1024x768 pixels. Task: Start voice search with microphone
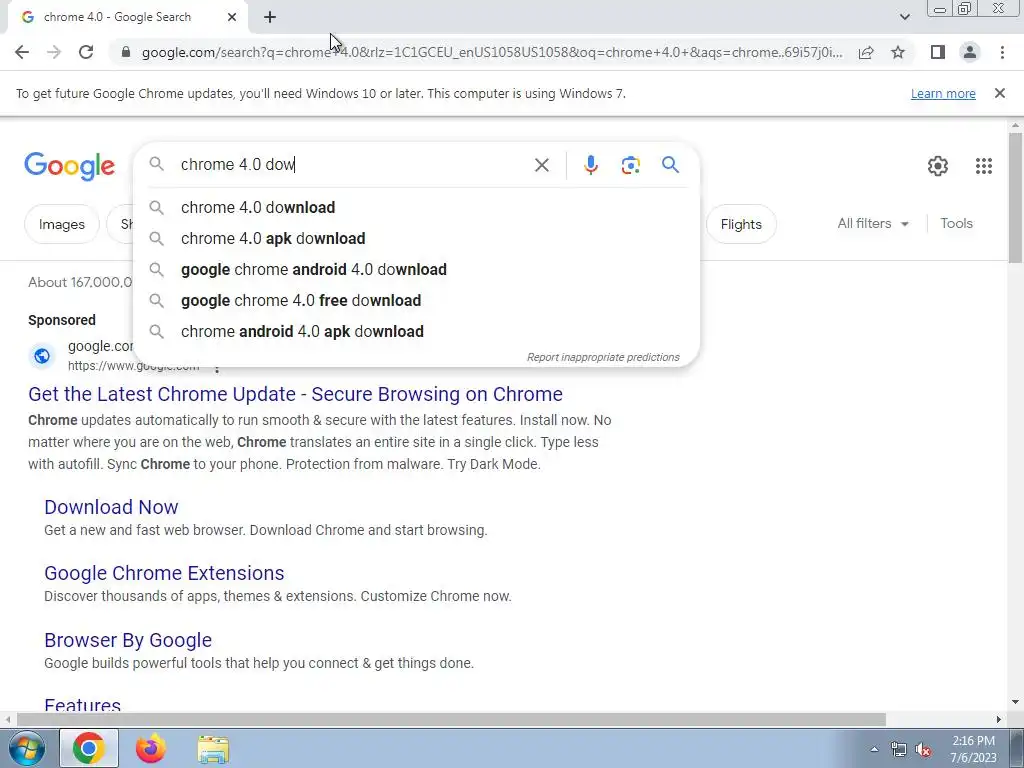coord(590,165)
